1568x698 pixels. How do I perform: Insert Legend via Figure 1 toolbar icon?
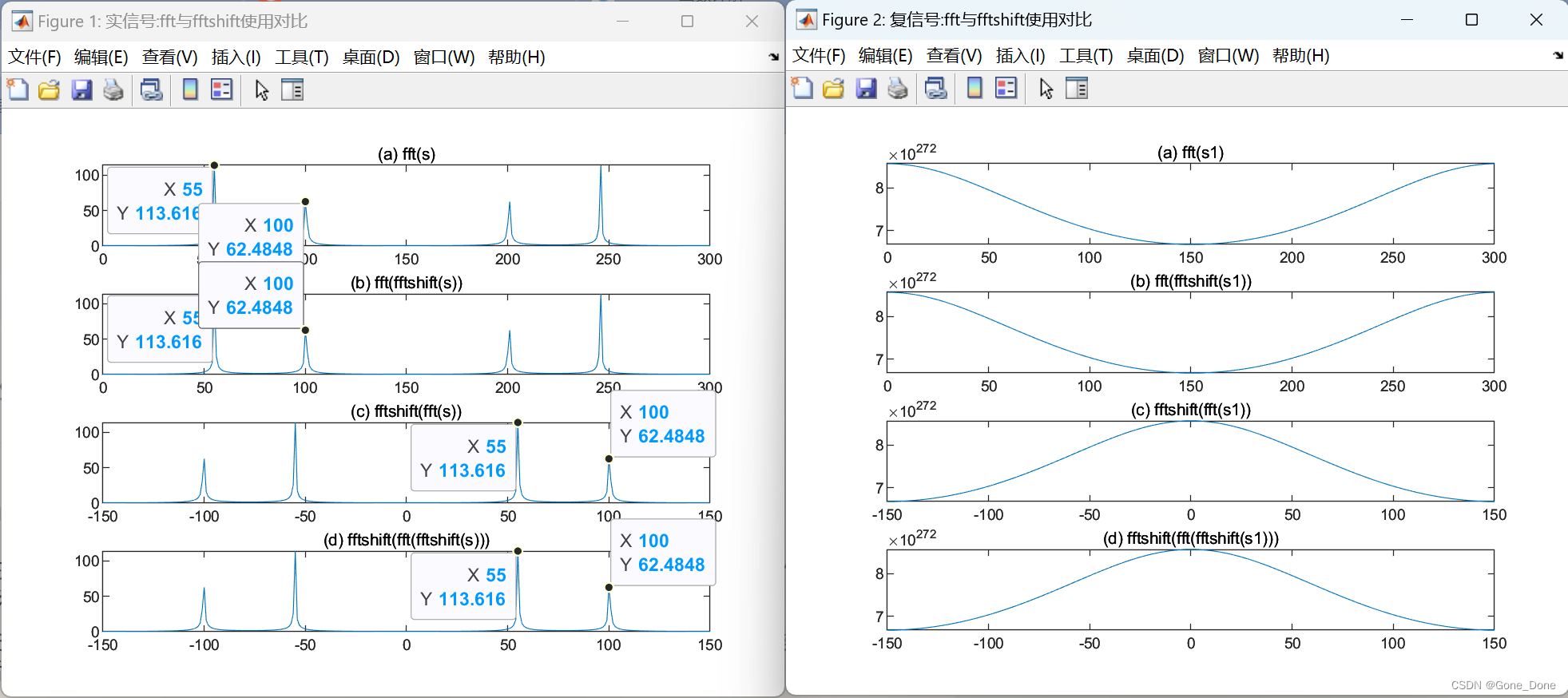(x=221, y=89)
